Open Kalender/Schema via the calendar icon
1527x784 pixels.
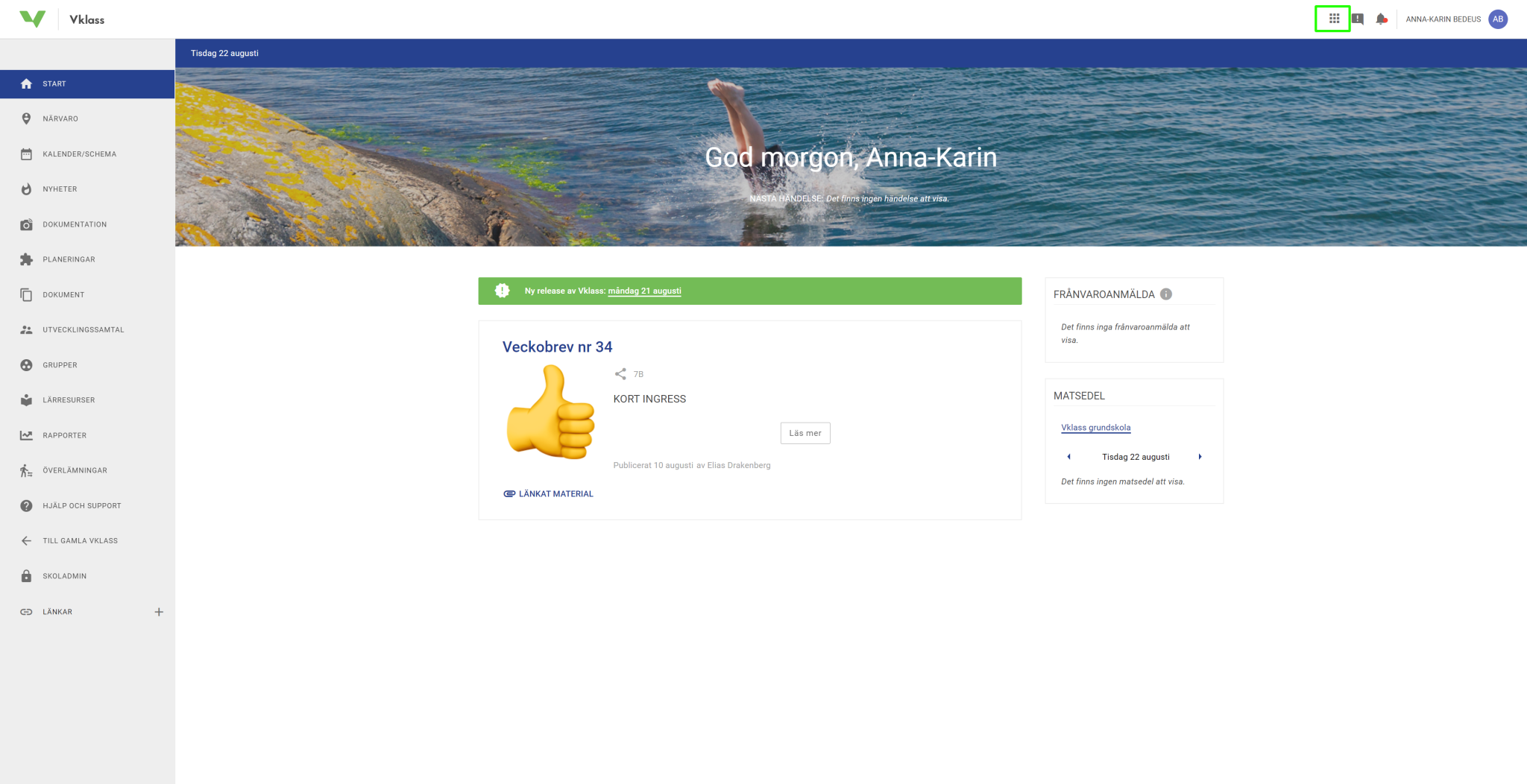pos(27,154)
